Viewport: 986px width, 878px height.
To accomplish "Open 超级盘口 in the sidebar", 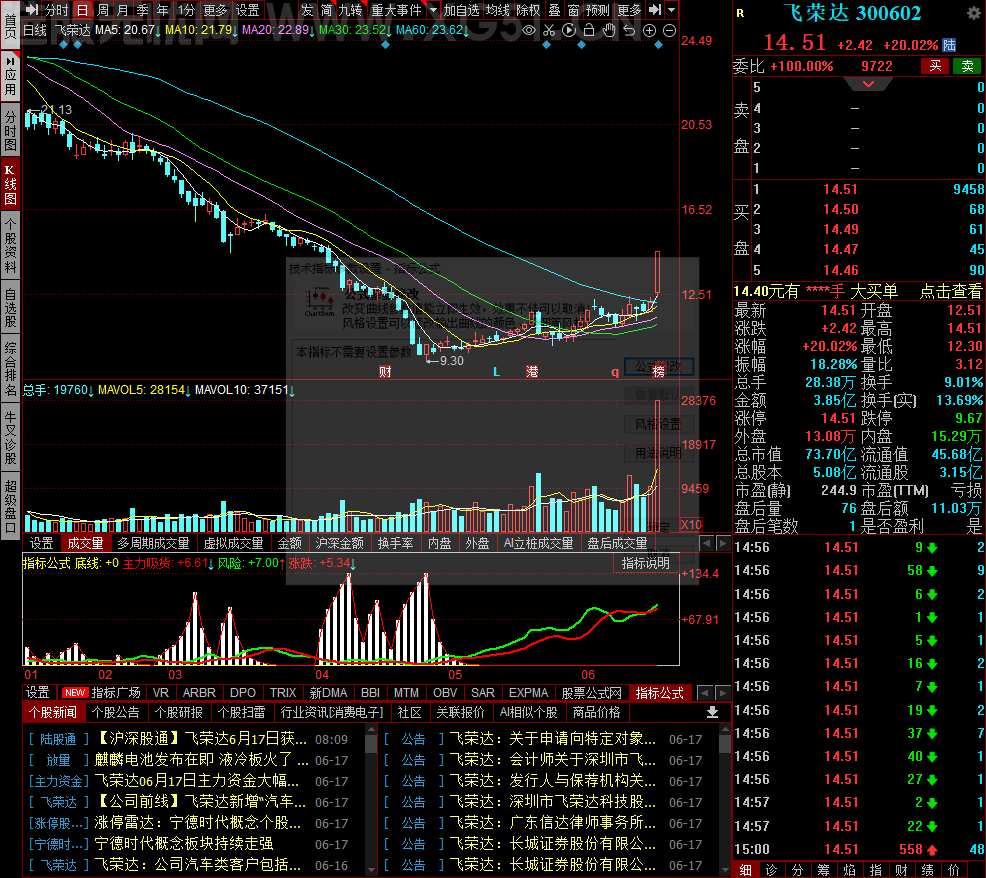I will [10, 506].
